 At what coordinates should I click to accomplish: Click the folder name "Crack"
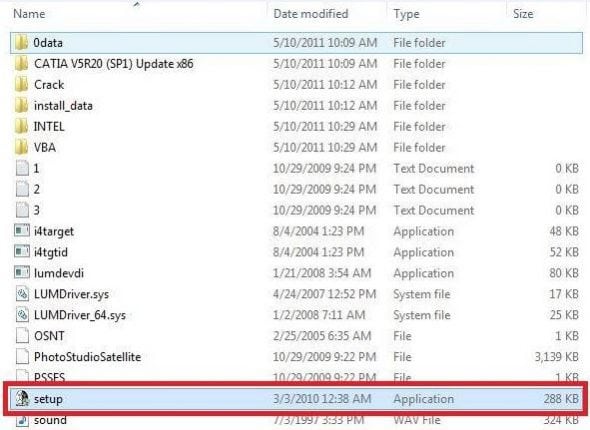(x=49, y=85)
